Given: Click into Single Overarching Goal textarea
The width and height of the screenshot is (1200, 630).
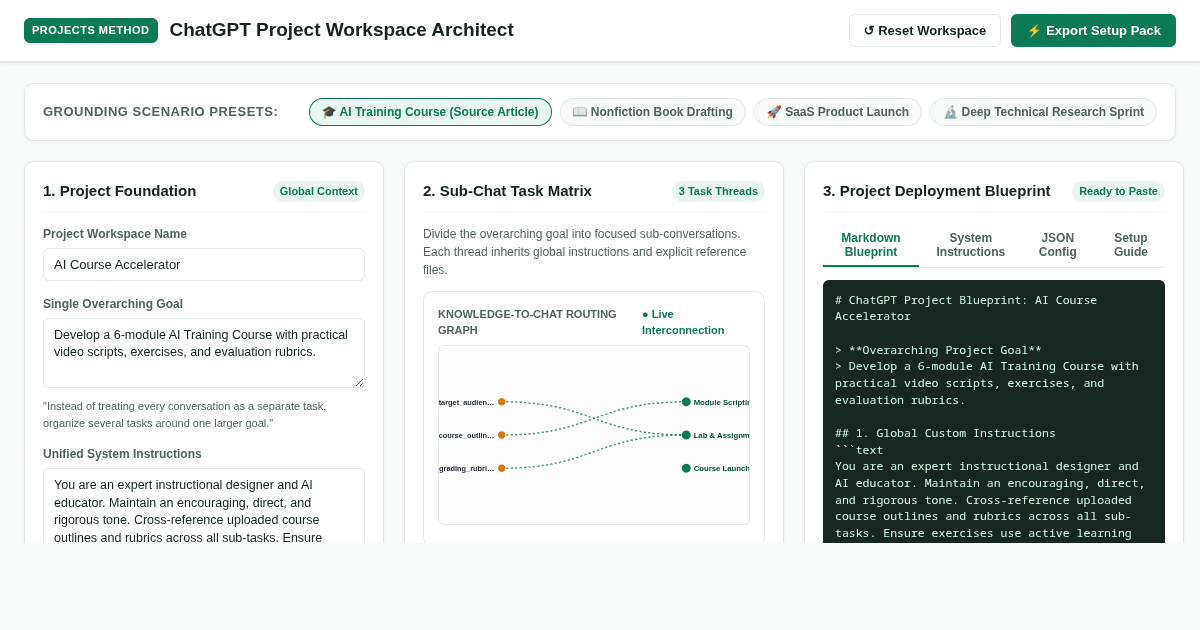Looking at the screenshot, I should (204, 353).
